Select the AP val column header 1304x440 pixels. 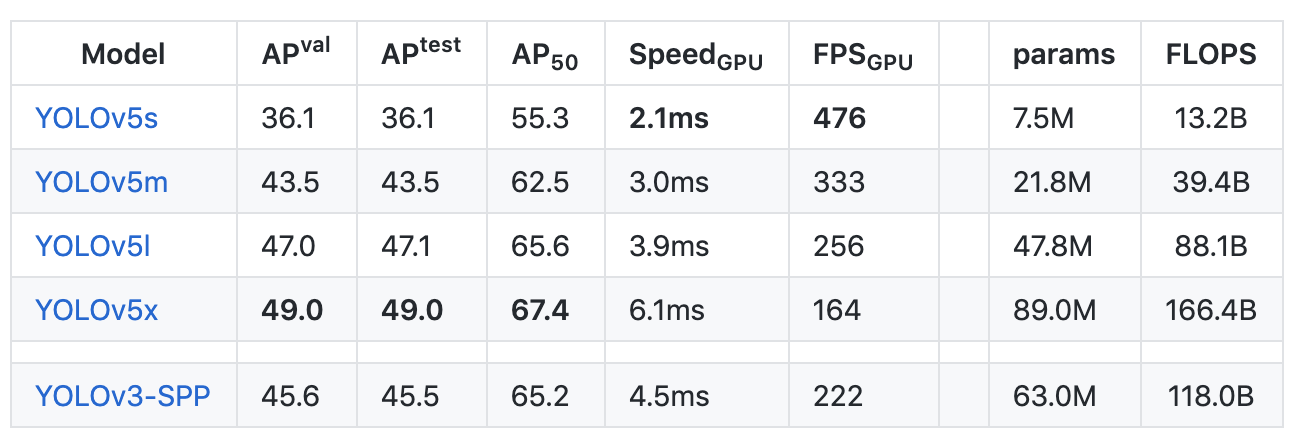tap(296, 53)
